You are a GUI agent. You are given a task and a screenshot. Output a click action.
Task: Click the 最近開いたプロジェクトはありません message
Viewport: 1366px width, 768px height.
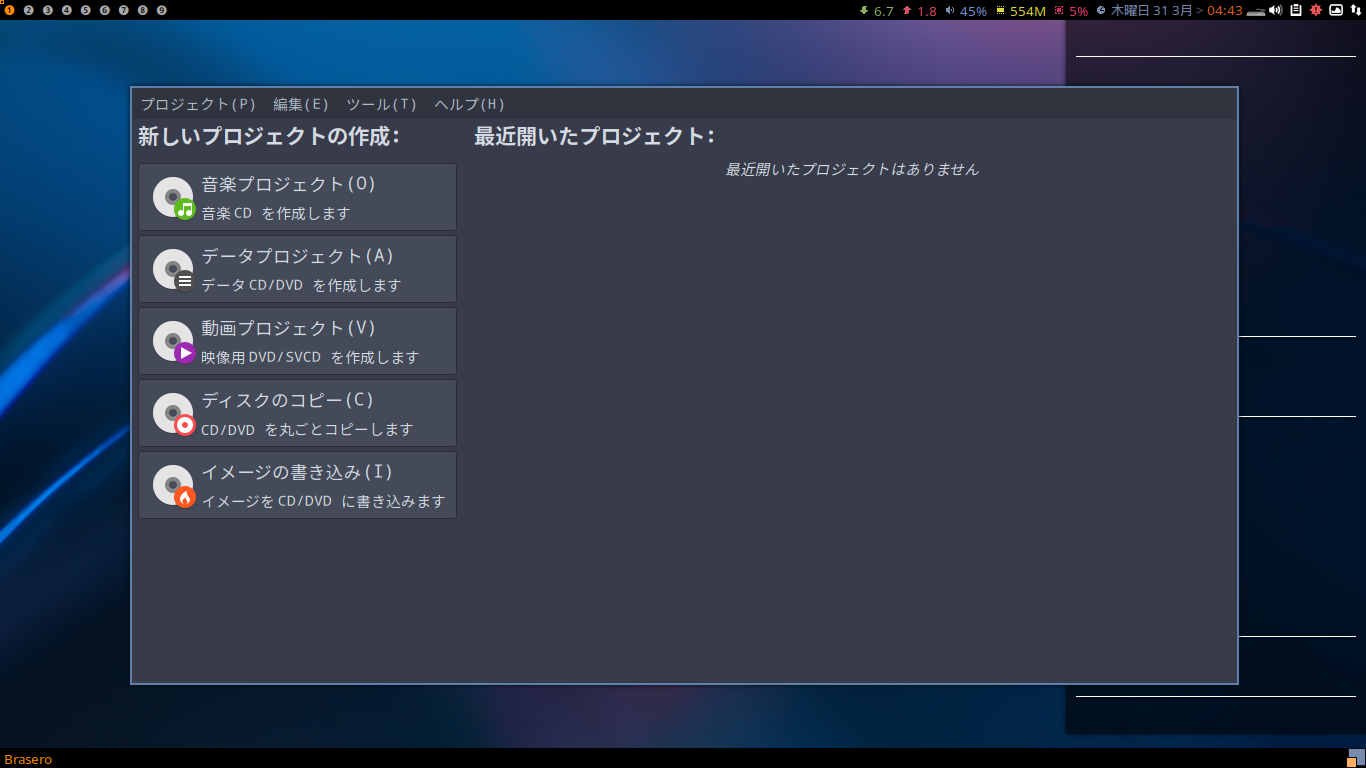852,170
